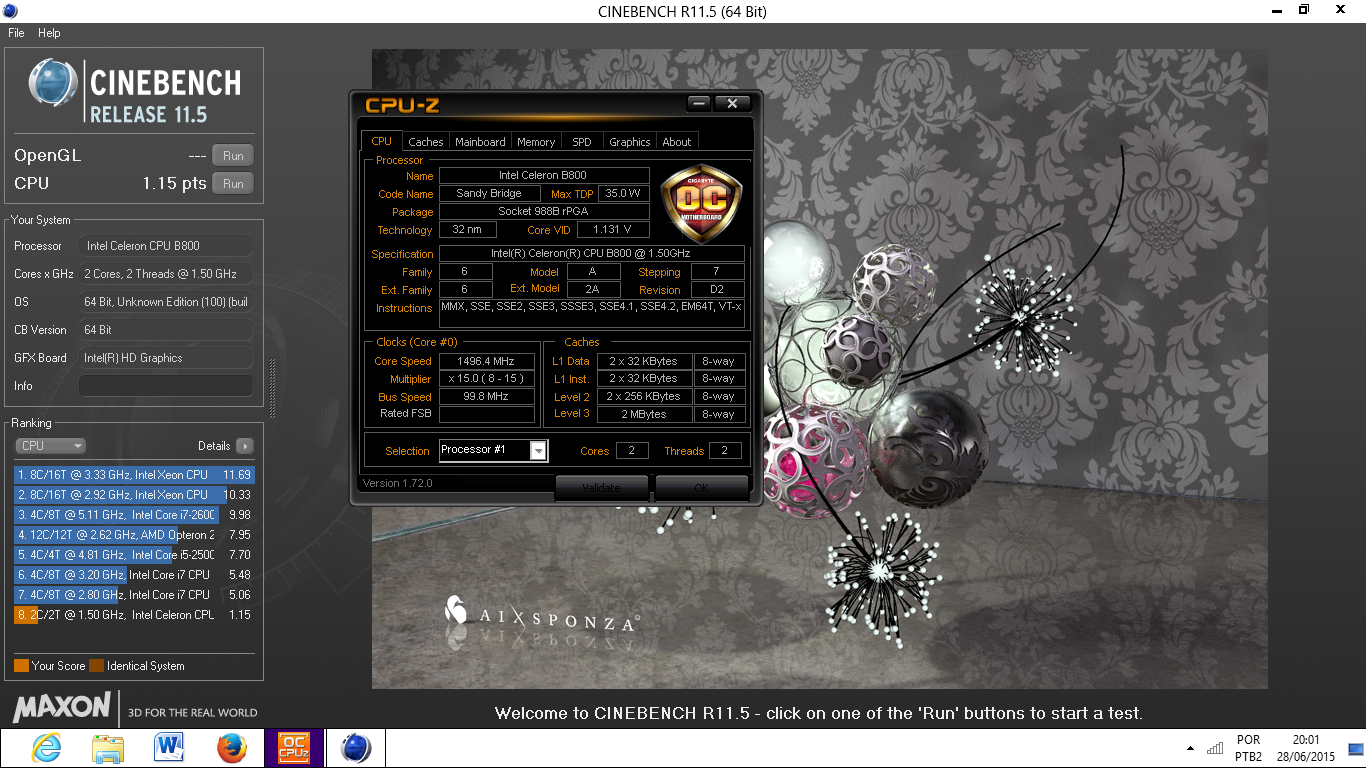
Task: Select ranking entry 4C/8T @ 2.80 GHz Core i7
Action: tap(134, 595)
